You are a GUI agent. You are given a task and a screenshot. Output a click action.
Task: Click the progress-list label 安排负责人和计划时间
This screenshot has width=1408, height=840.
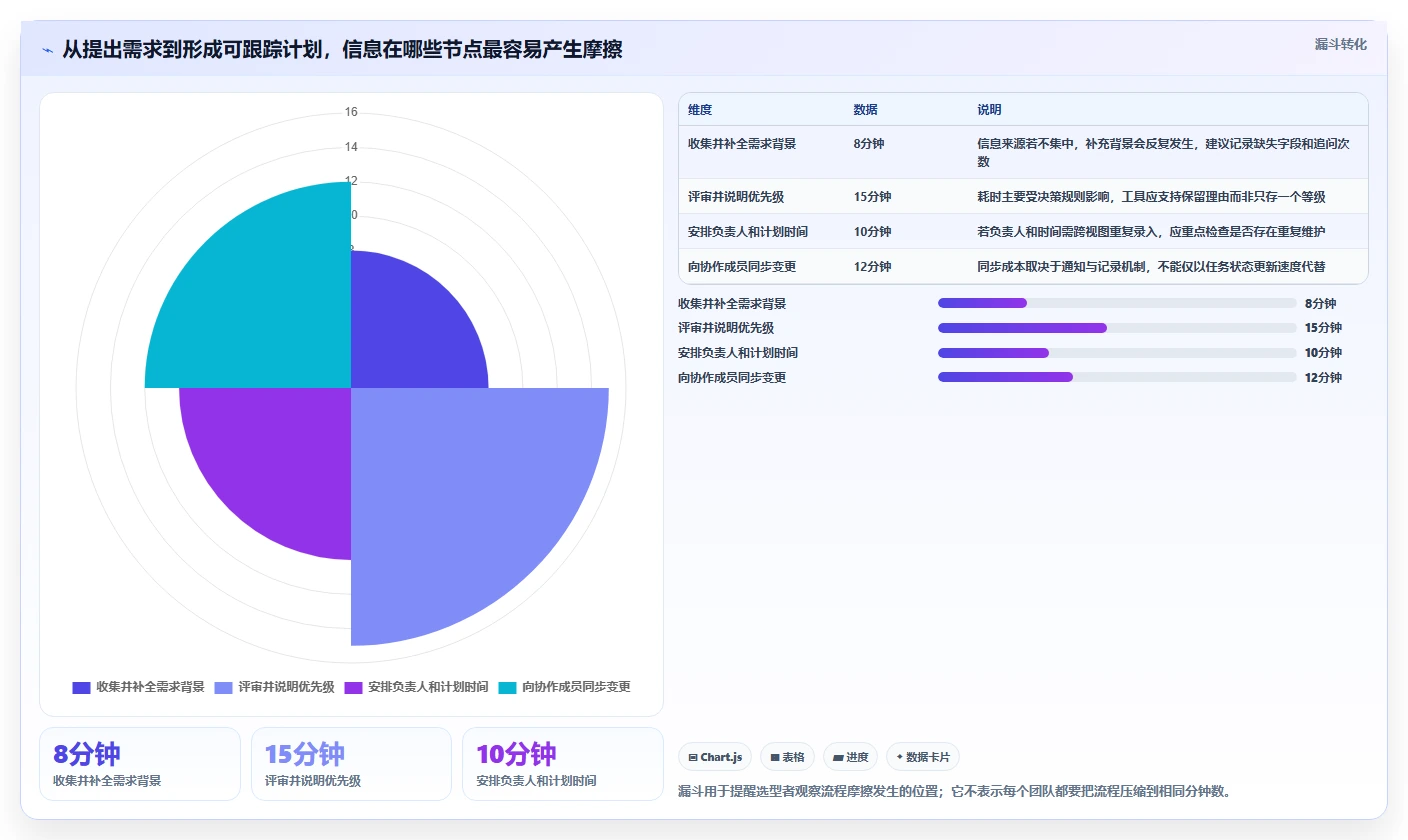coord(738,353)
